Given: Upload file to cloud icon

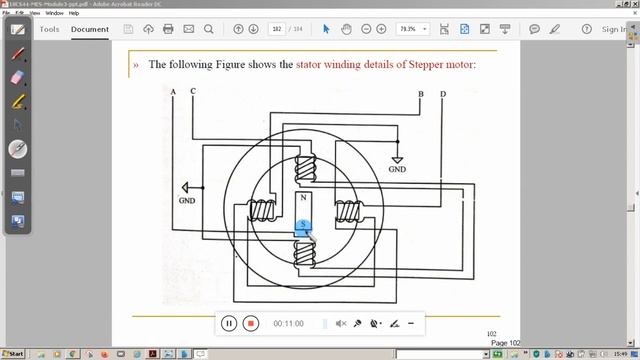Looking at the screenshot, I should (x=148, y=29).
